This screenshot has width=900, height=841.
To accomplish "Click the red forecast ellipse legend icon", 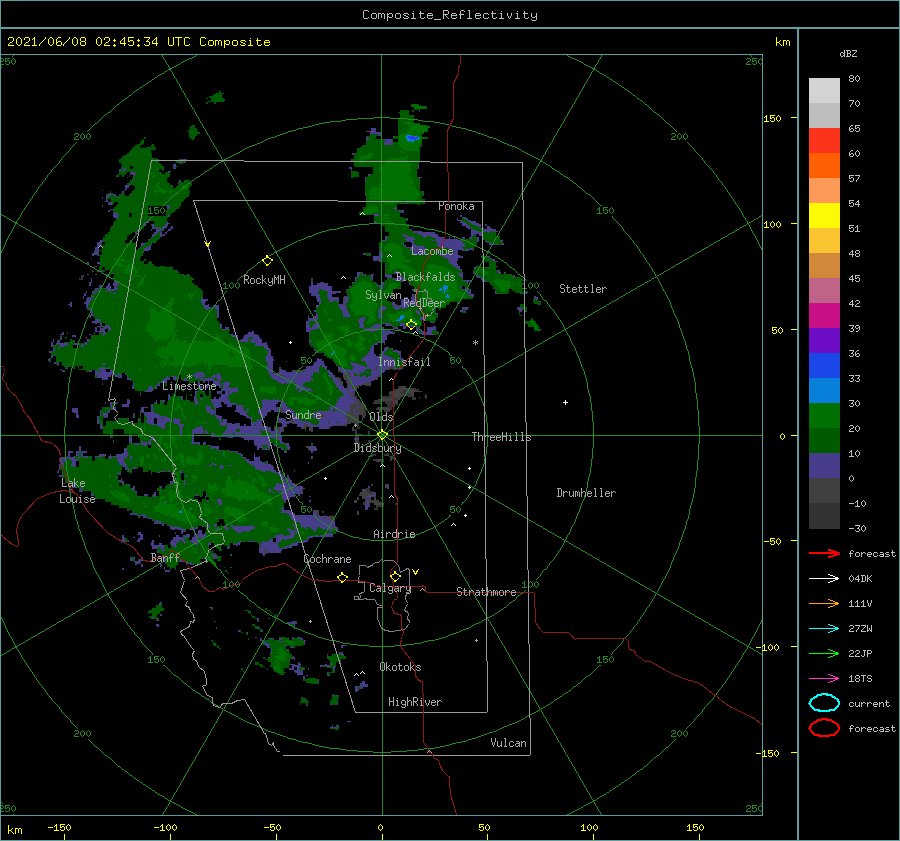I will point(824,728).
